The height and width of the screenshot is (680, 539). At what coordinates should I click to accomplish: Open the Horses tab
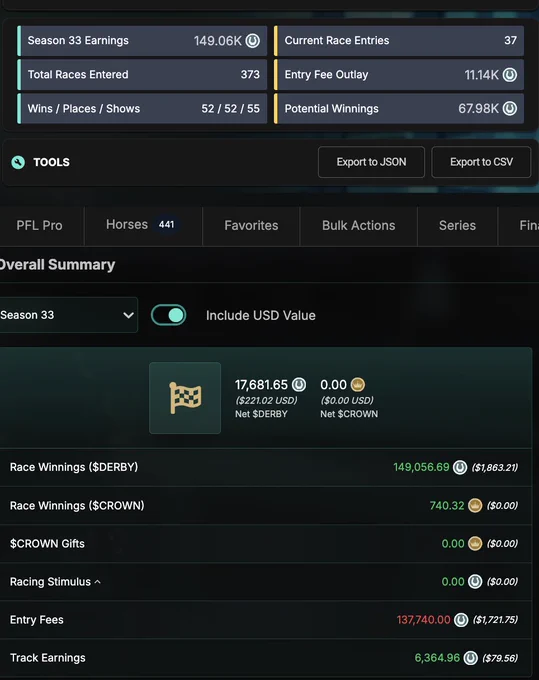tap(143, 226)
